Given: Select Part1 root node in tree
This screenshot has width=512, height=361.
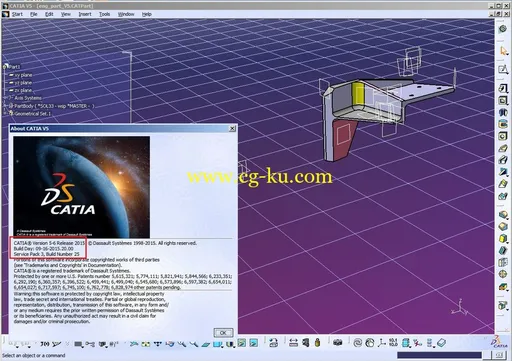Looking at the screenshot, I should (x=14, y=67).
